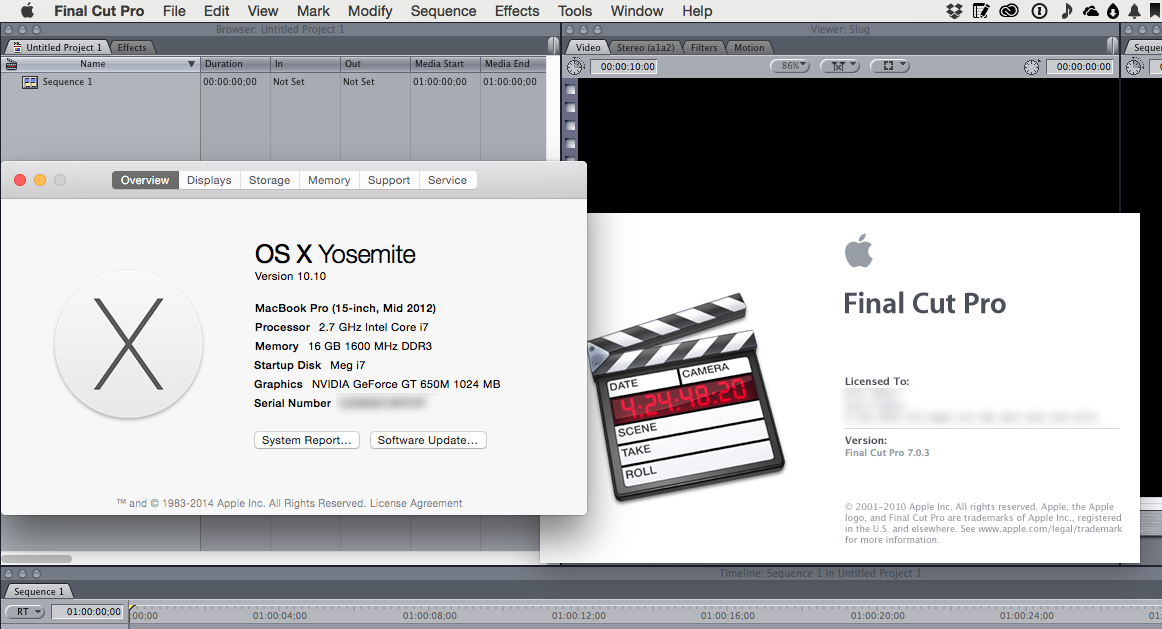Switch to the Service tab
Viewport: 1162px width, 629px height.
coord(448,180)
